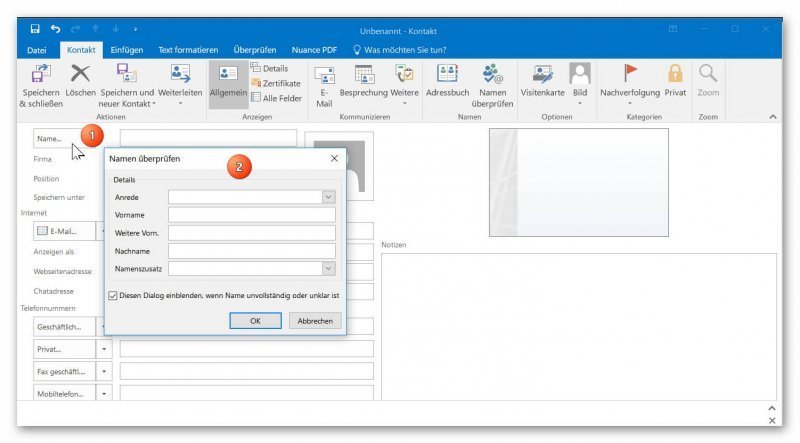Open Nachverfolgung follow-up flag

pyautogui.click(x=630, y=85)
